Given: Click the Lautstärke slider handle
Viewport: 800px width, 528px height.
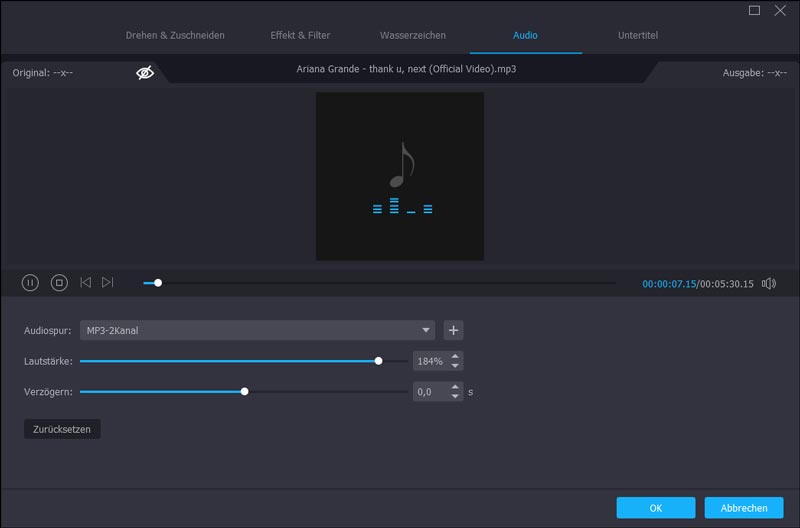Looking at the screenshot, I should (x=378, y=361).
